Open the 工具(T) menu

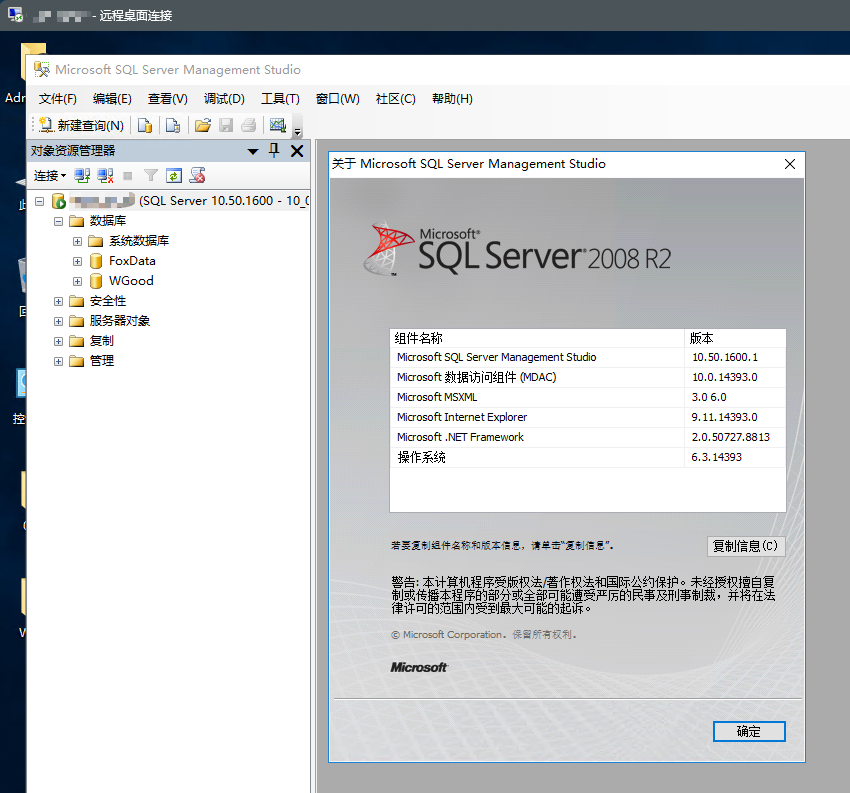280,99
